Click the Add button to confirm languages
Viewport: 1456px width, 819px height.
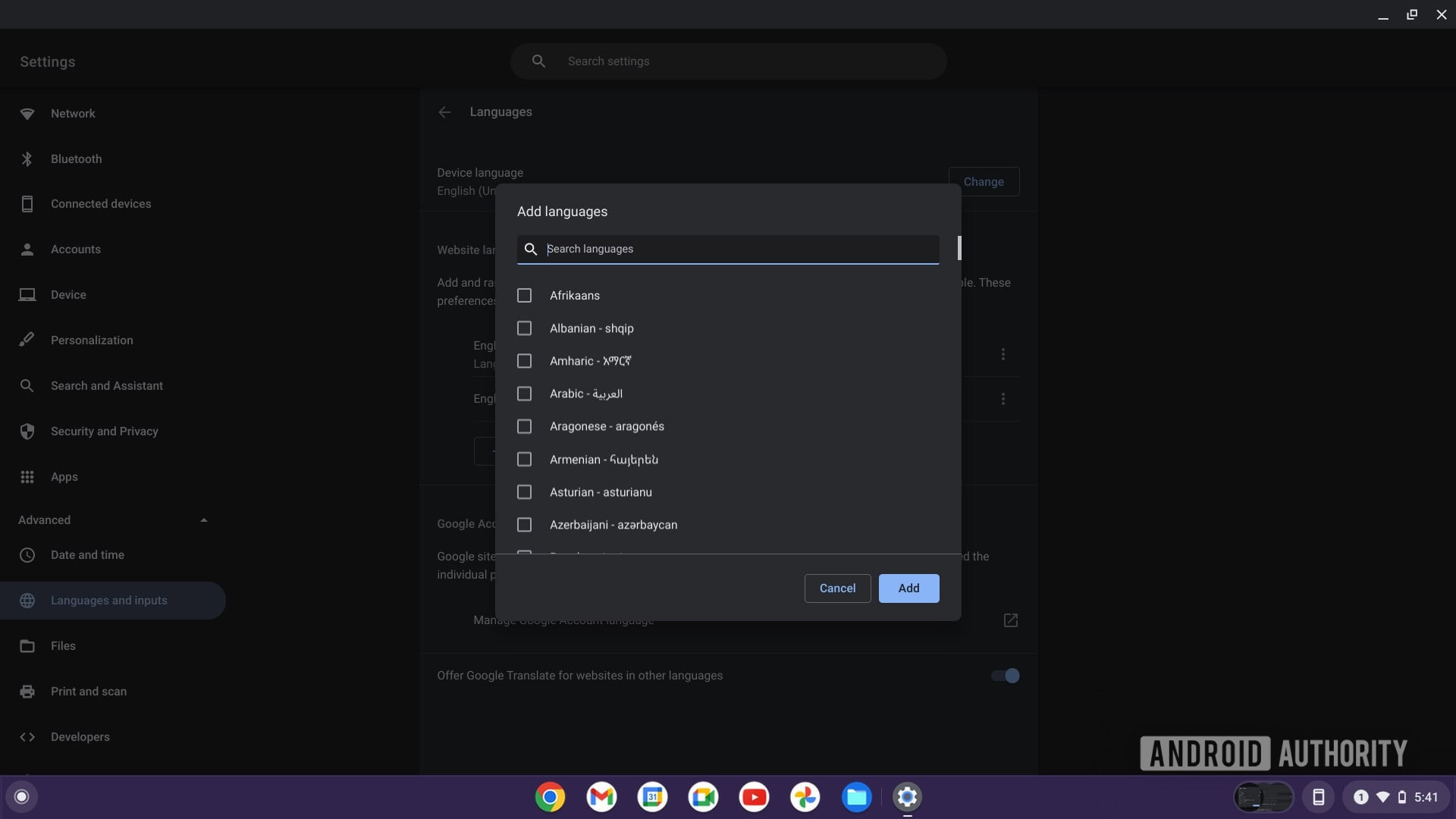(908, 587)
